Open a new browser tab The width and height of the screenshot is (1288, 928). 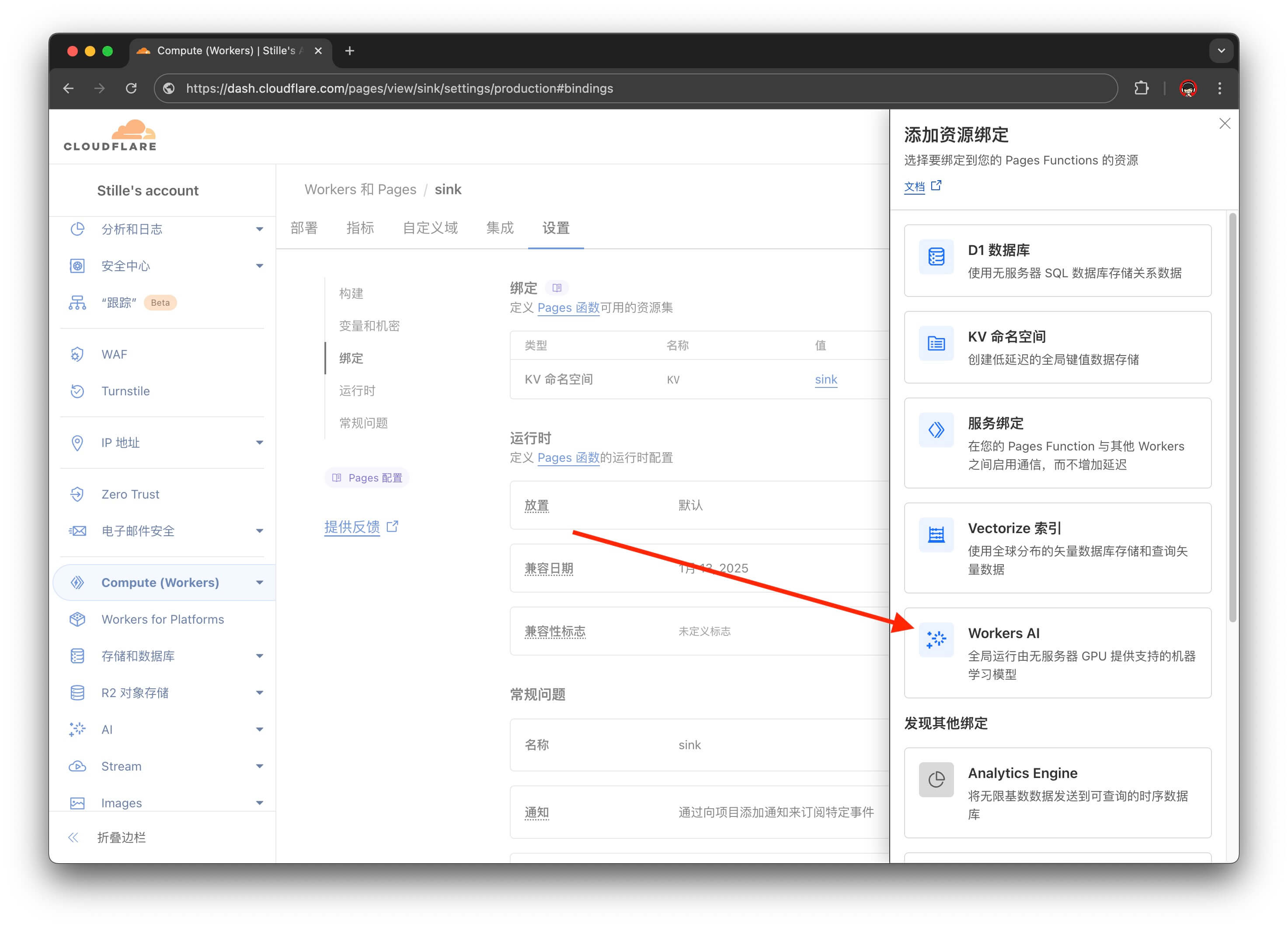pyautogui.click(x=350, y=51)
